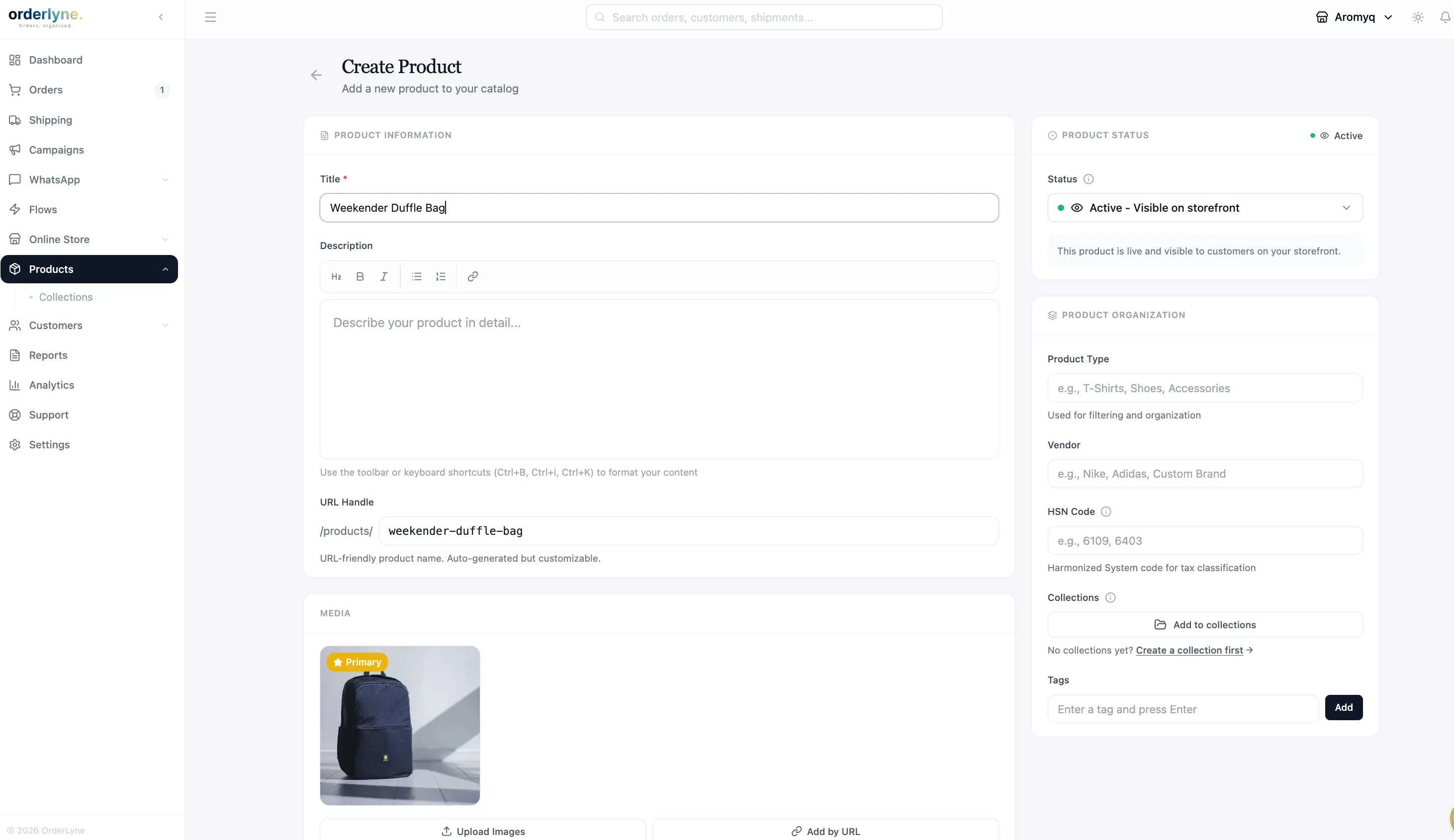Image resolution: width=1454 pixels, height=840 pixels.
Task: Toggle bold in description toolbar
Action: point(360,277)
